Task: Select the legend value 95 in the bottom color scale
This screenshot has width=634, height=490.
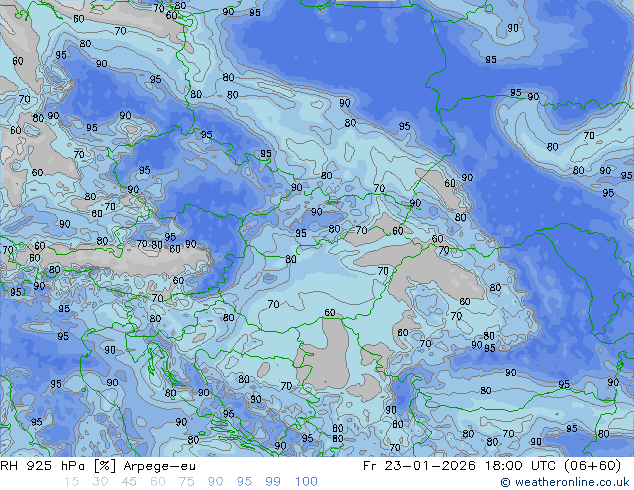Action: [244, 482]
